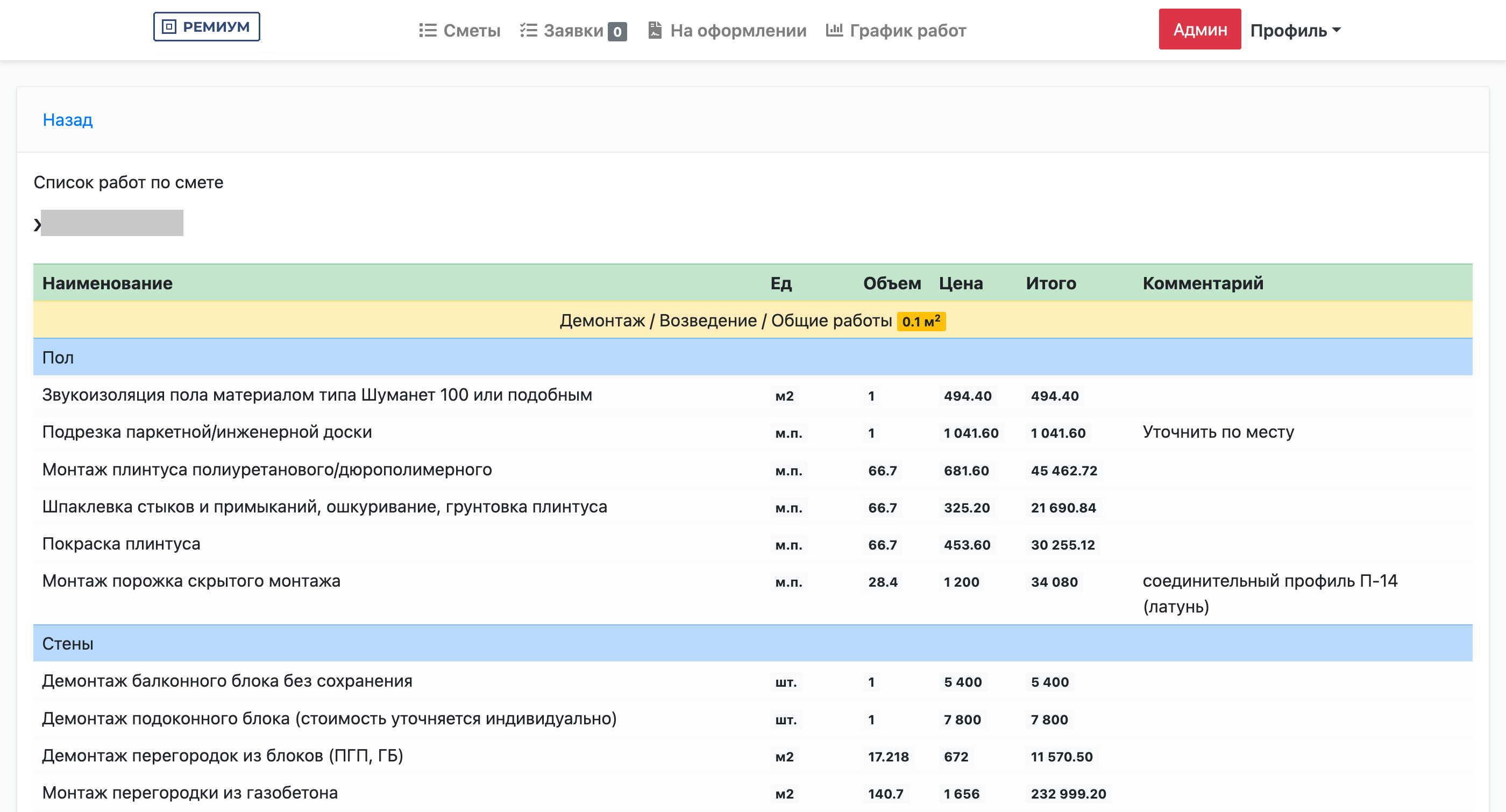Screen dimensions: 1506x812
Task: Click volume value 17.218
Action: point(888,757)
